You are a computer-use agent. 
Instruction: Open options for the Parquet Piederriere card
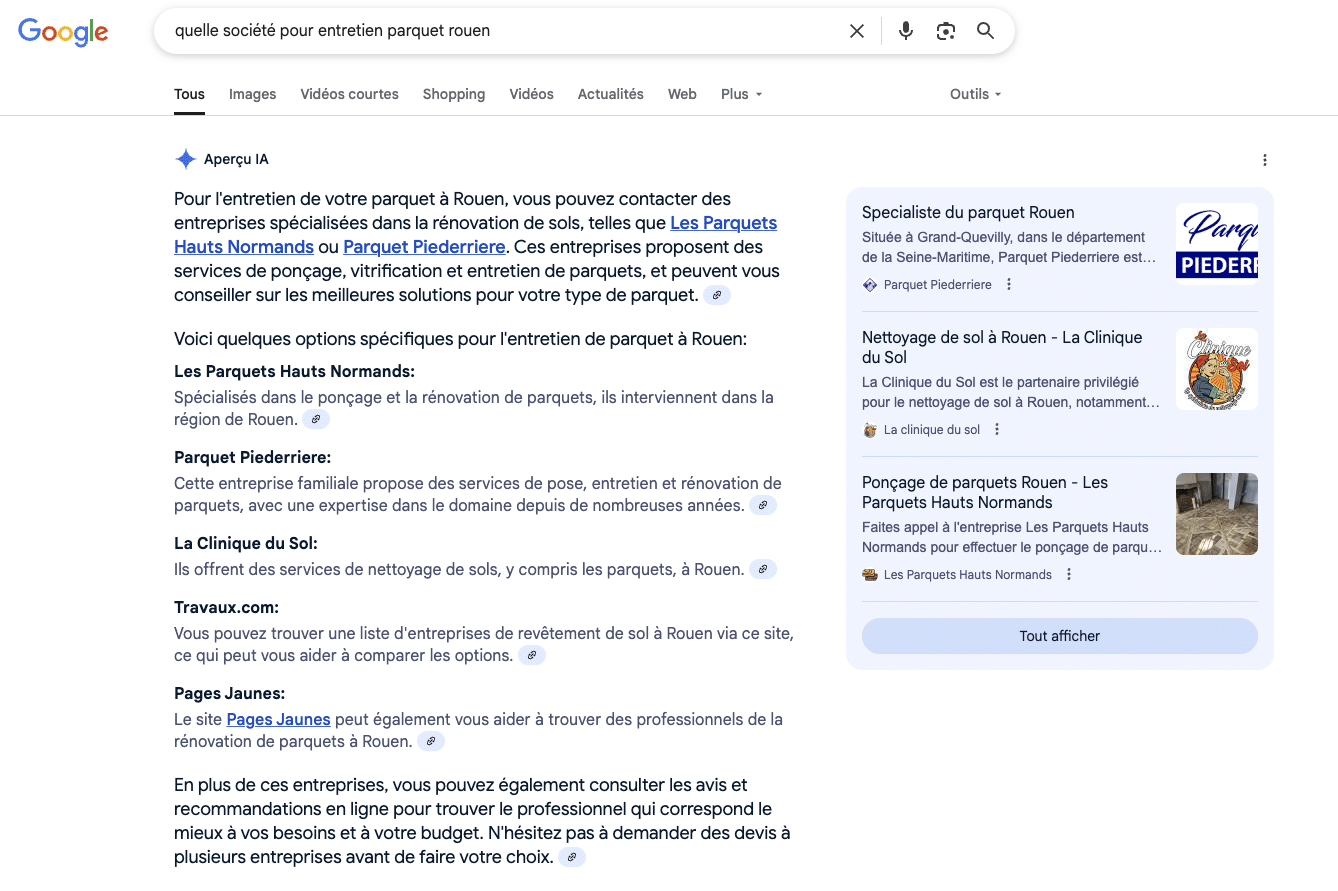(1008, 284)
